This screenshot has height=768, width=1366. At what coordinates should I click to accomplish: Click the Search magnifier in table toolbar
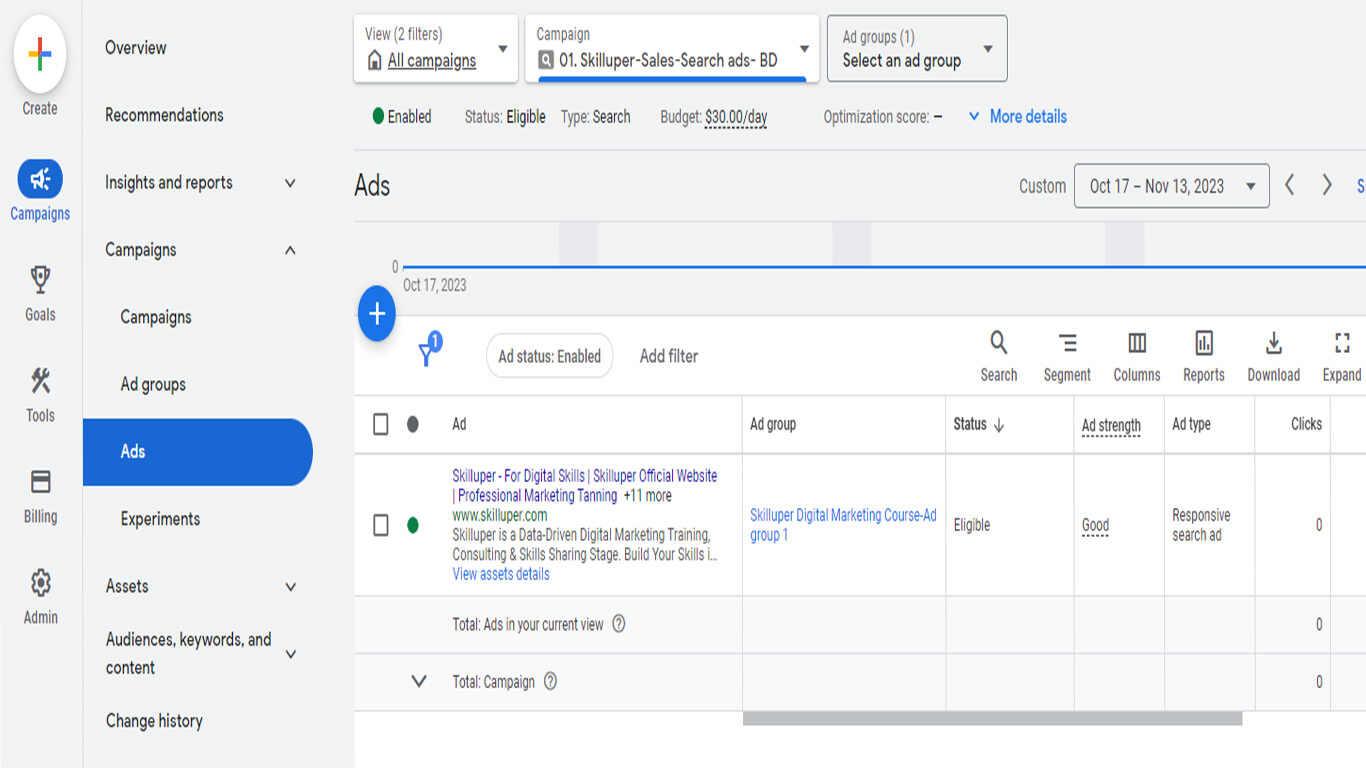click(x=998, y=343)
